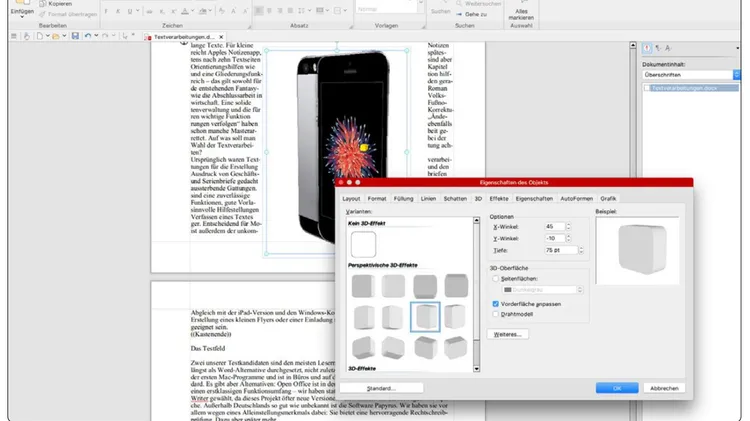Toggle strikethrough formatting icon

150,11
